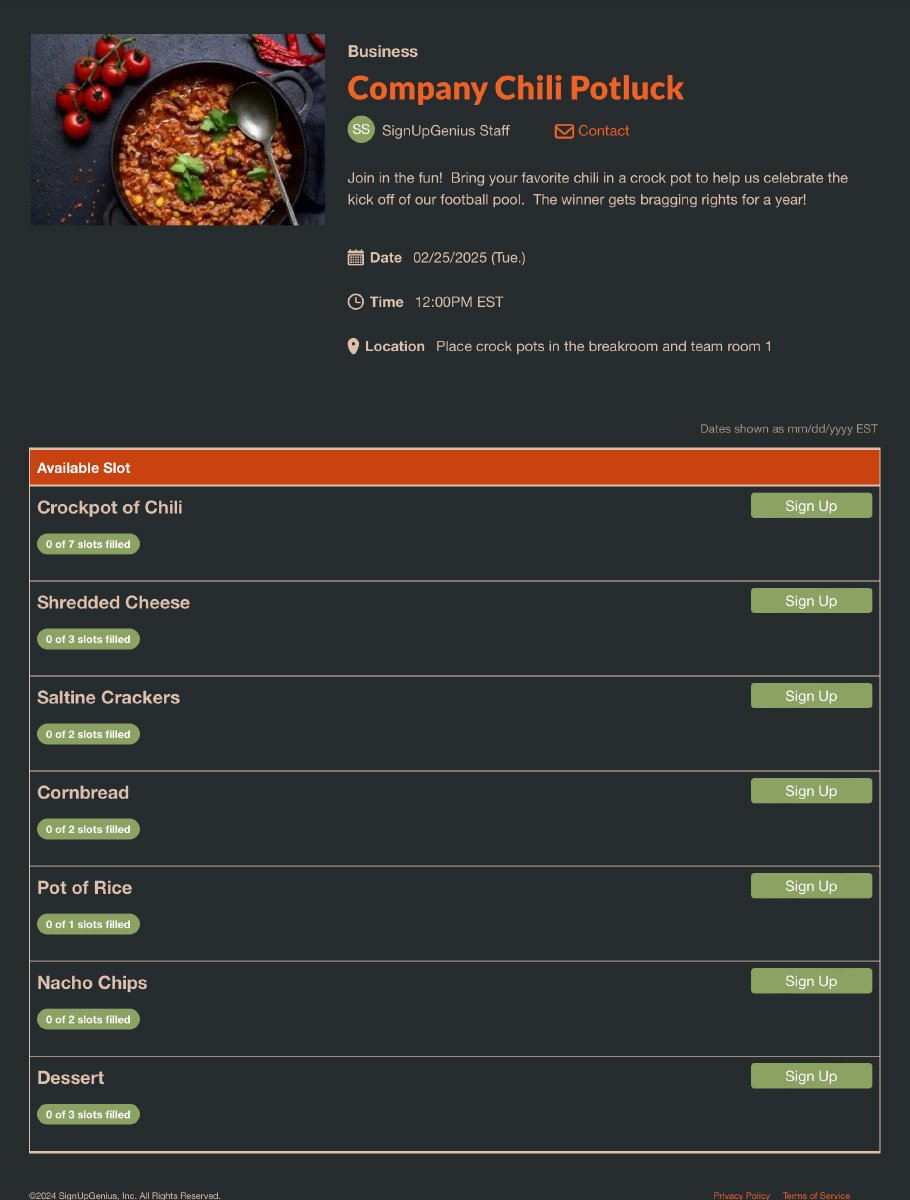Image resolution: width=910 pixels, height=1200 pixels.
Task: Sign up for Shredded Cheese
Action: pyautogui.click(x=811, y=600)
